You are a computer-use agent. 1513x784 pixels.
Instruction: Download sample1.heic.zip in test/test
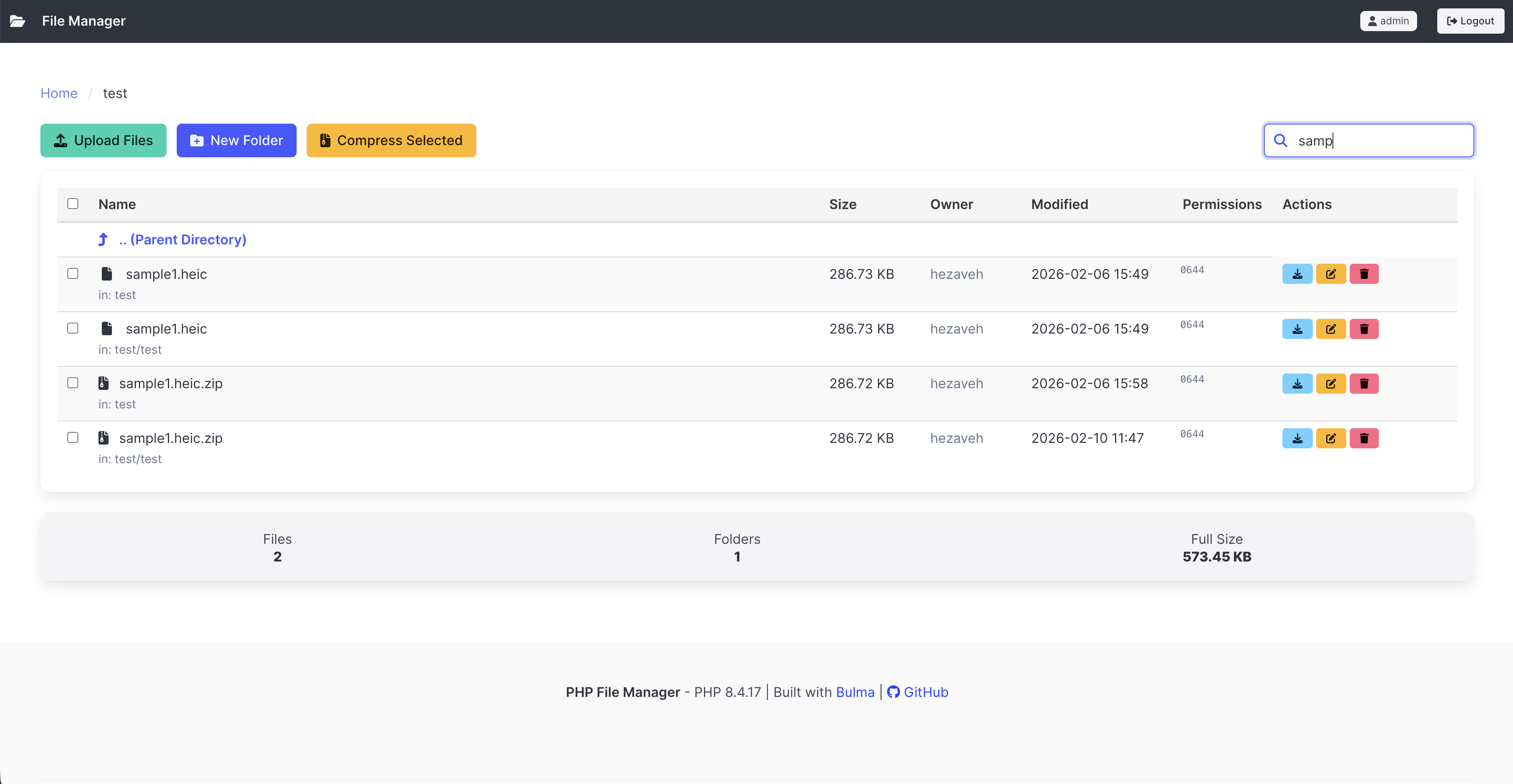coord(1297,438)
